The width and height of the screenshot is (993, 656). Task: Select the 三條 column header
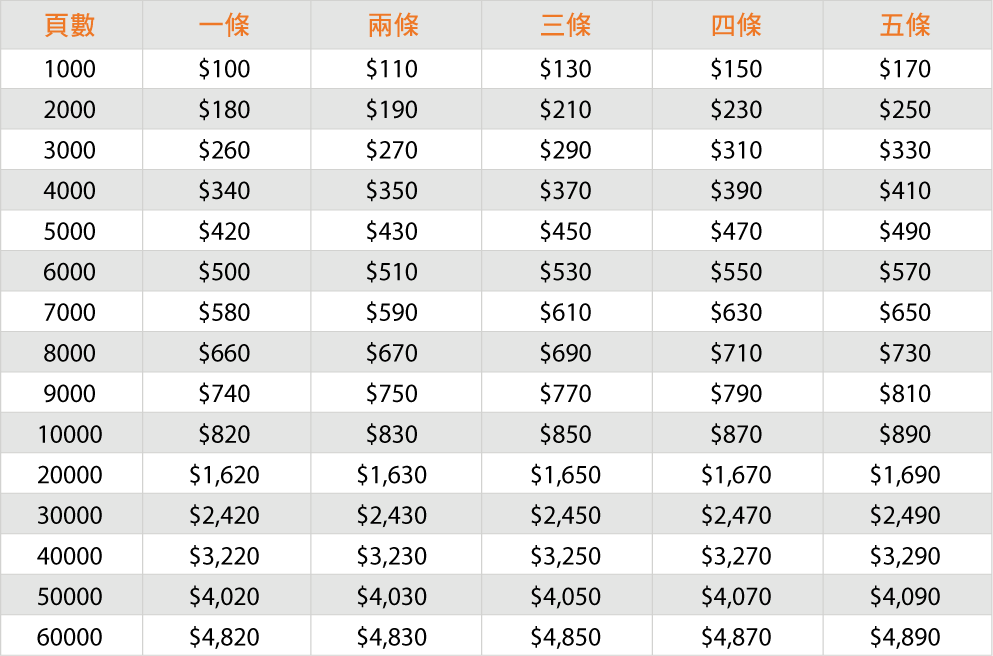point(566,25)
